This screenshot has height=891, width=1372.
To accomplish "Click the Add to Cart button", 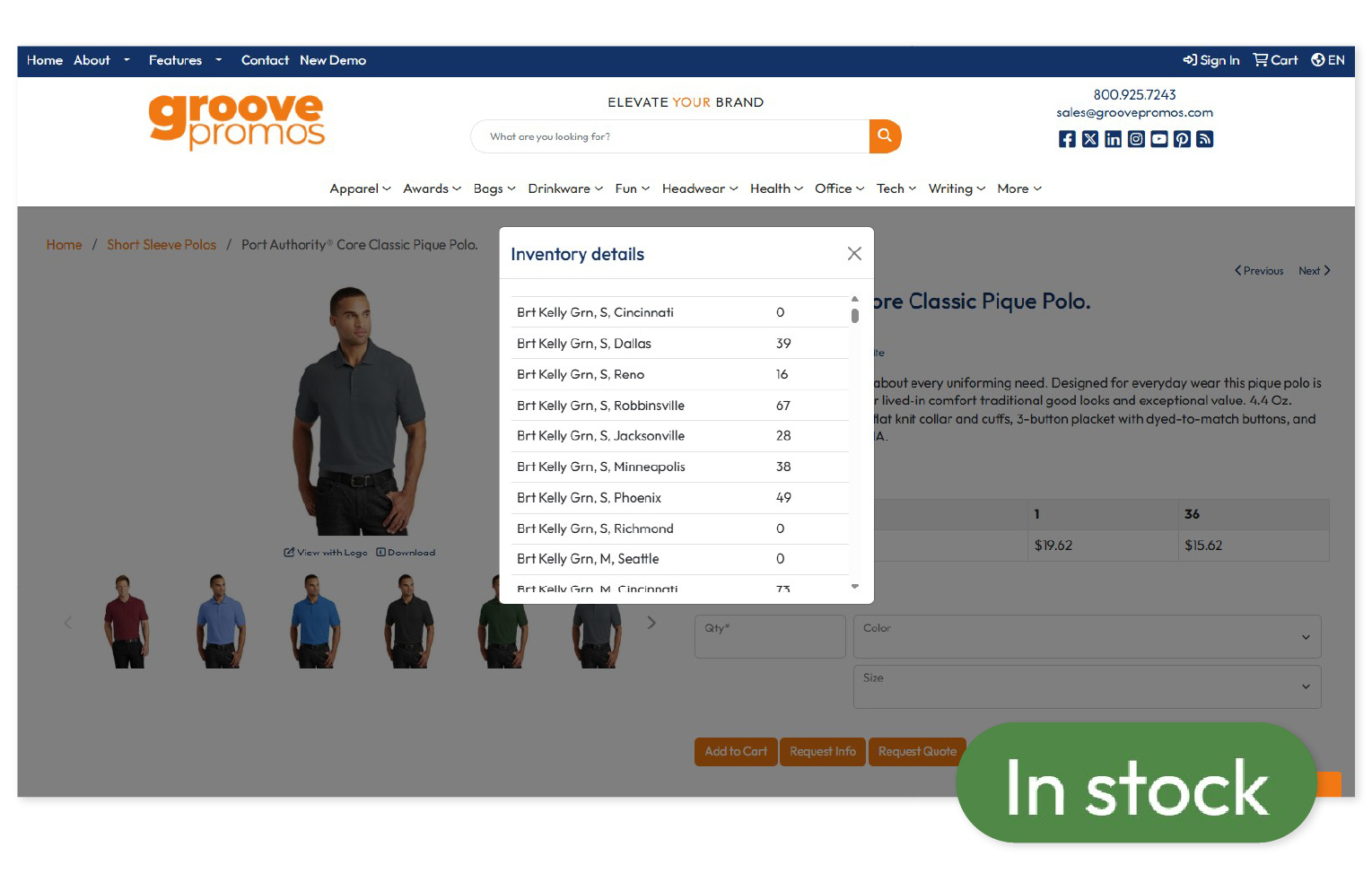I will [736, 751].
